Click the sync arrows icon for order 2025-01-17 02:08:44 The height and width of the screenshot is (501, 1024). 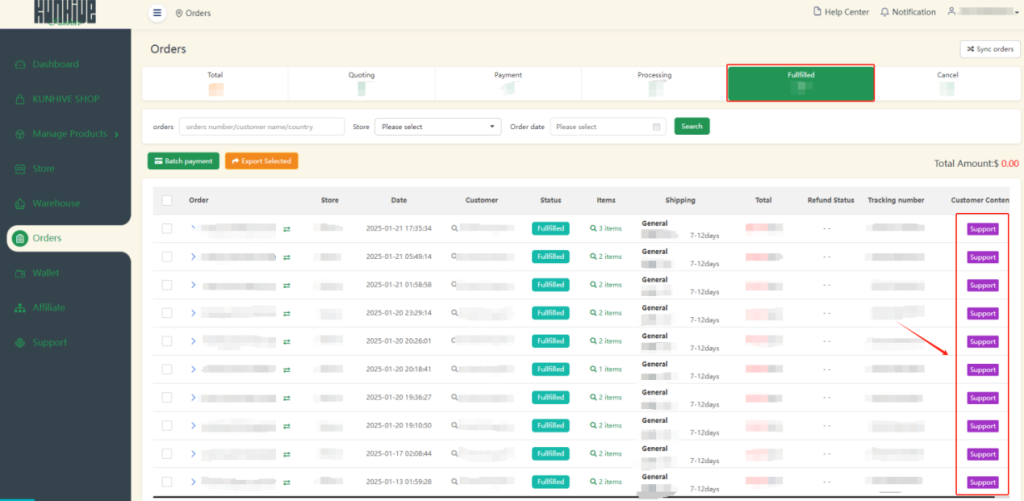pyautogui.click(x=287, y=454)
